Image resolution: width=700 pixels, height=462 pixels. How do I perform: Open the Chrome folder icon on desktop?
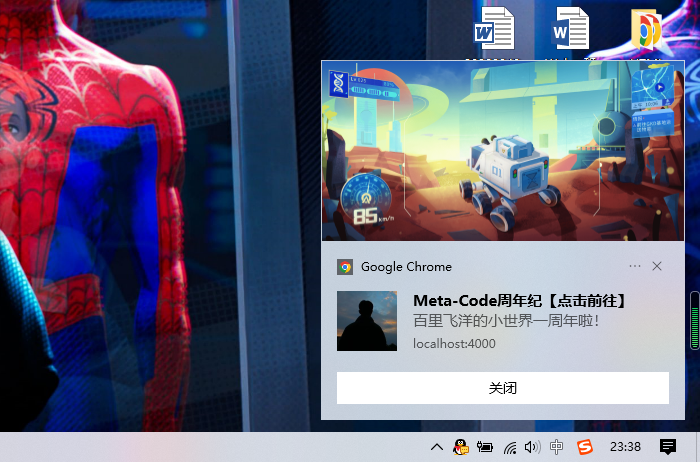click(648, 30)
